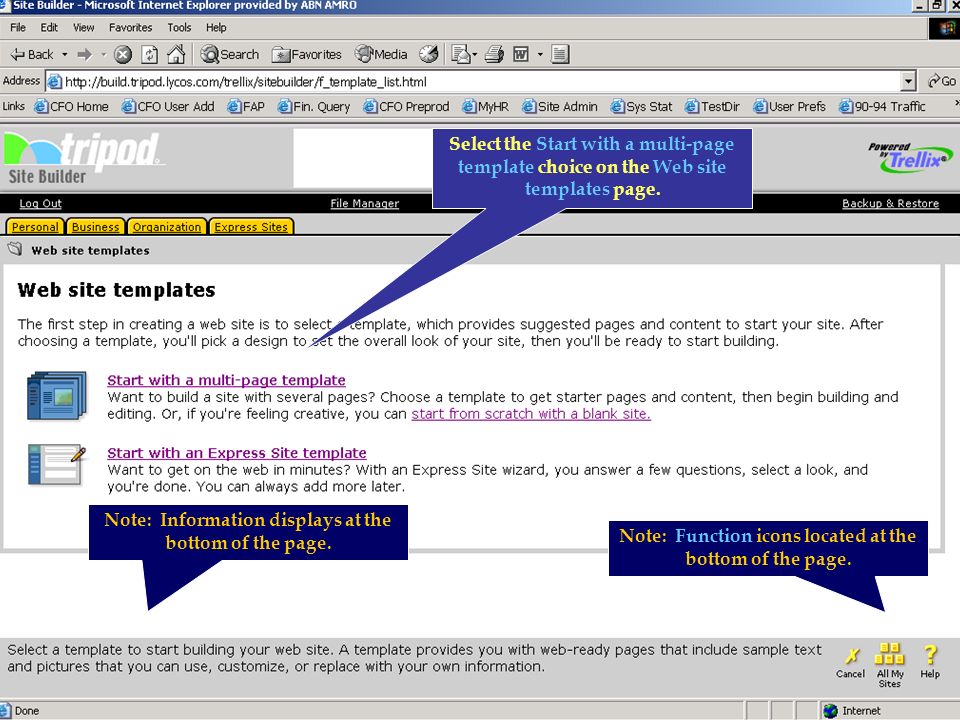Click start from scratch with a blank site

pyautogui.click(x=531, y=414)
